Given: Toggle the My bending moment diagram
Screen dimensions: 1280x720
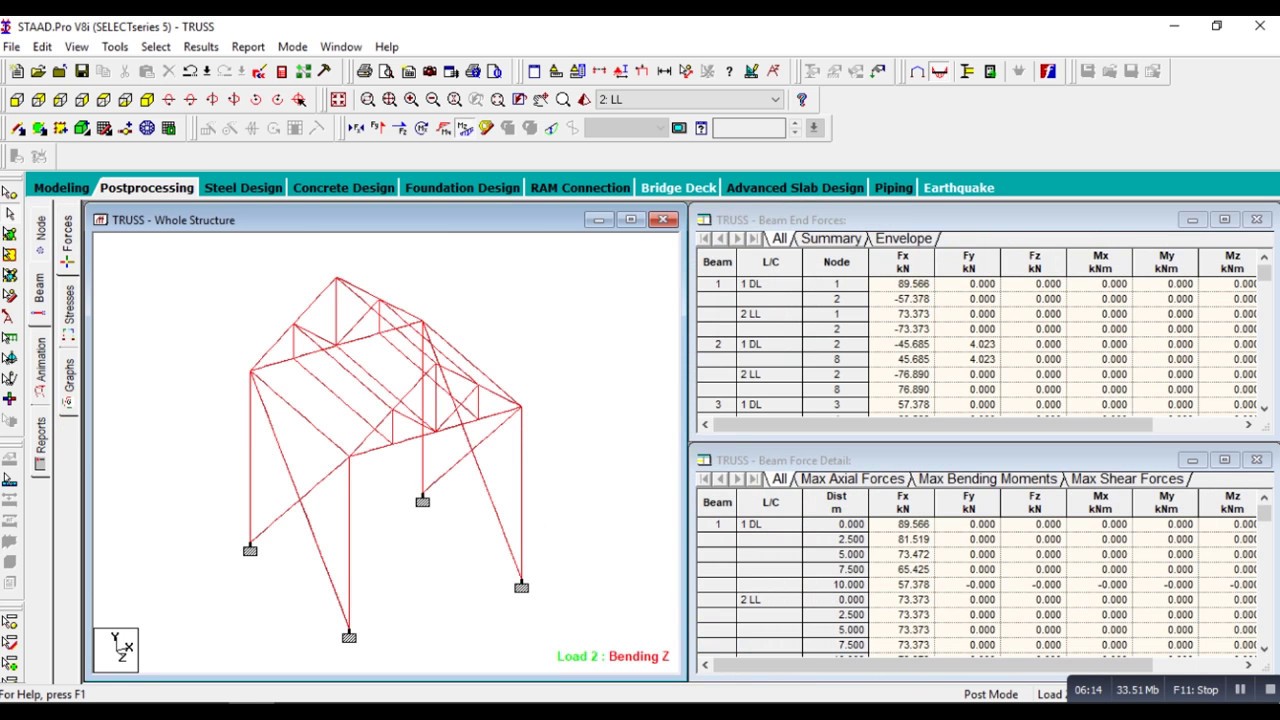Looking at the screenshot, I should 443,128.
